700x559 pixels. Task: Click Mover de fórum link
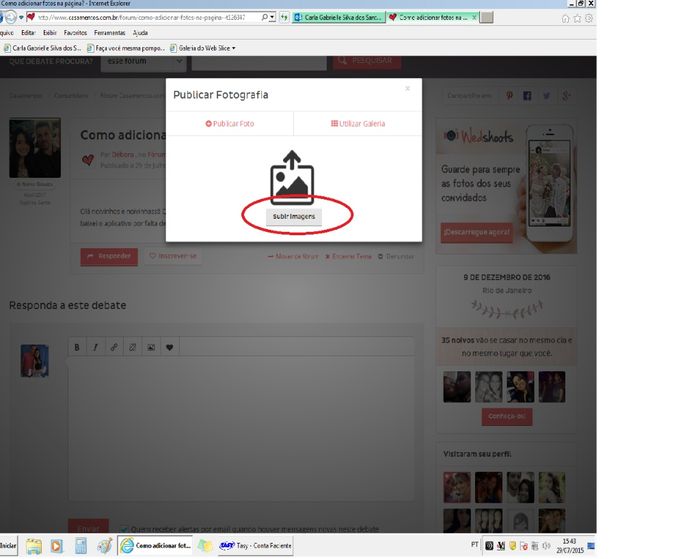coord(293,256)
